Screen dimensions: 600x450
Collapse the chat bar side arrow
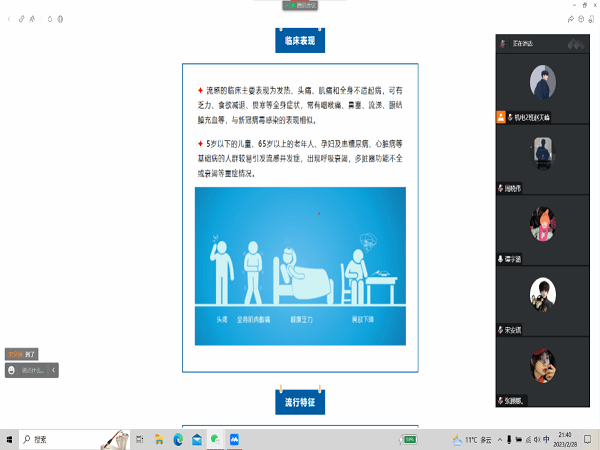(54, 370)
